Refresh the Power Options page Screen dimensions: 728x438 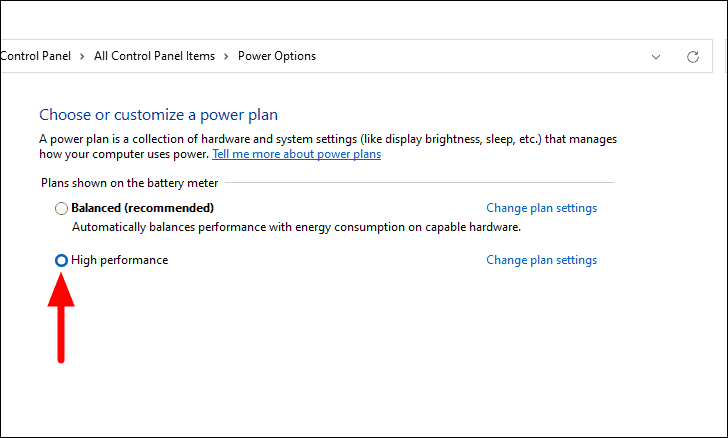tap(693, 57)
